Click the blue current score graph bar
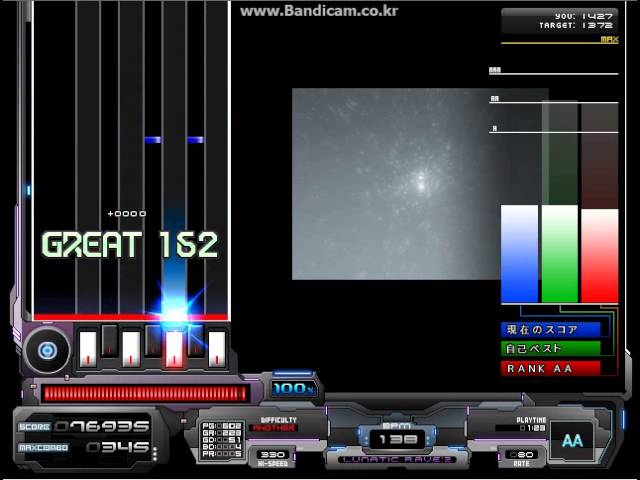The width and height of the screenshot is (640, 480). pos(519,254)
